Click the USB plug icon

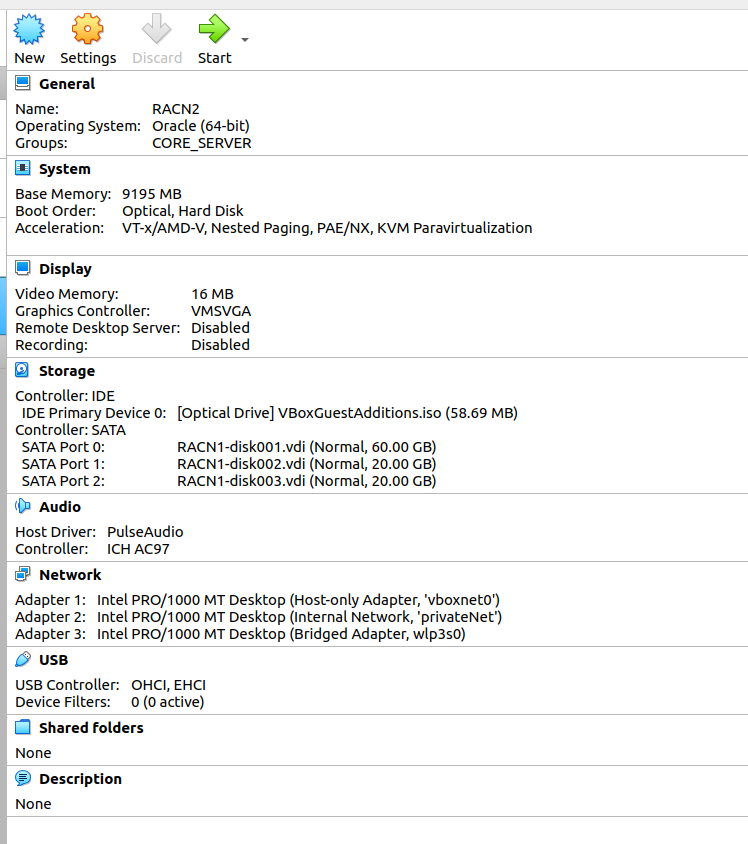23,659
